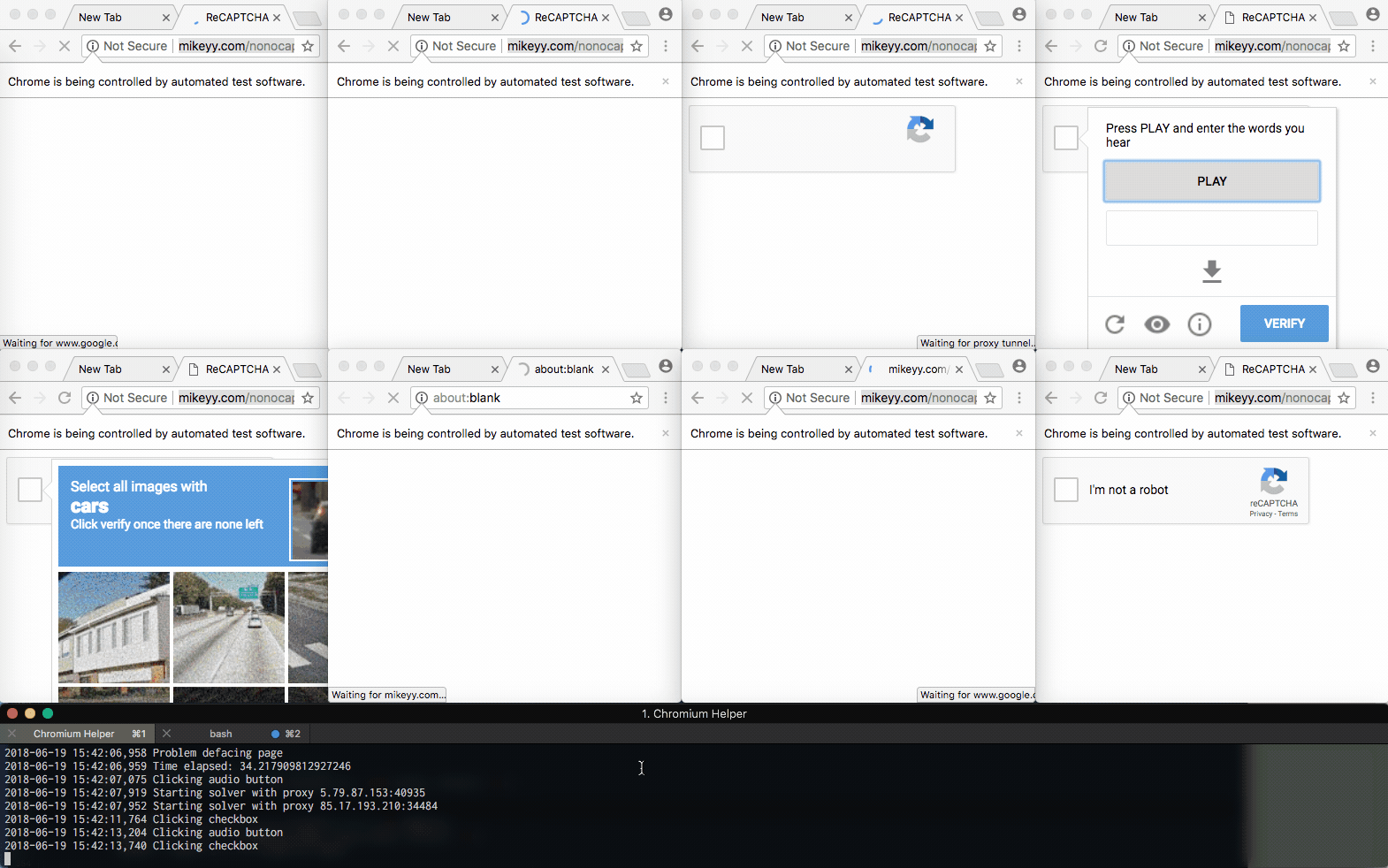The image size is (1388, 868).
Task: Switch to New Tab in I'm not a robot window
Action: coord(1154,369)
